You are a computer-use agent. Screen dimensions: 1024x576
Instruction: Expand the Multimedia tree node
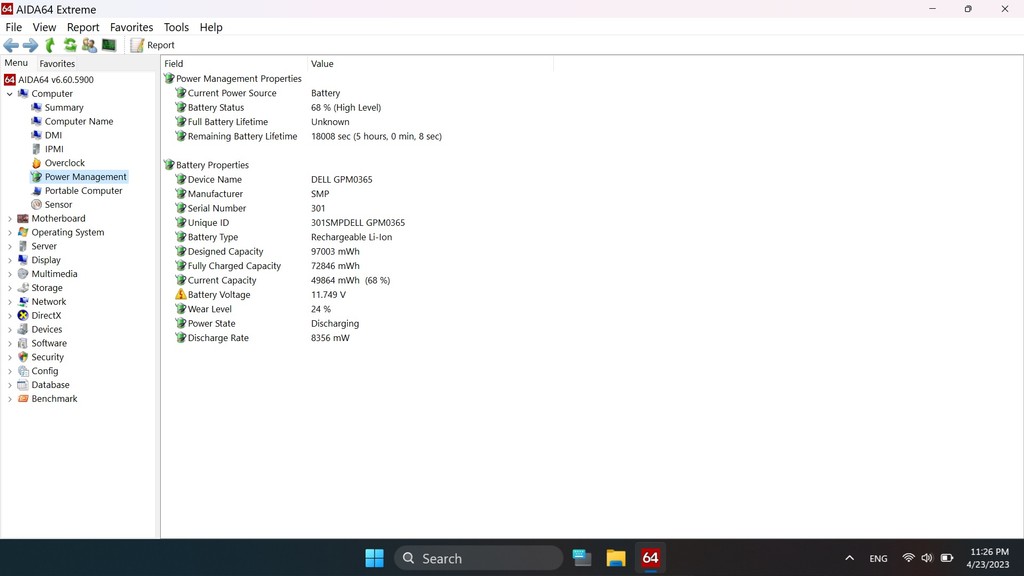click(9, 274)
